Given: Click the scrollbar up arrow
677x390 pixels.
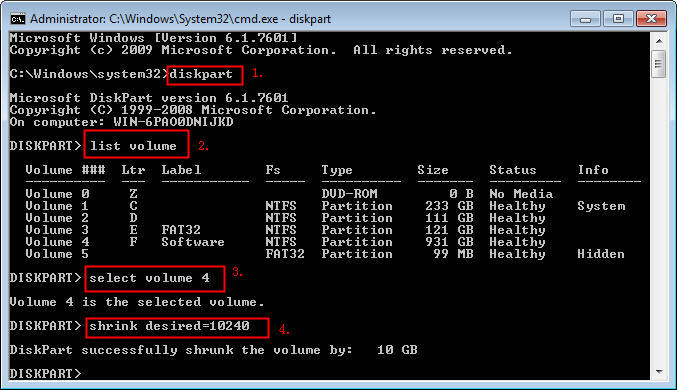Looking at the screenshot, I should 659,41.
